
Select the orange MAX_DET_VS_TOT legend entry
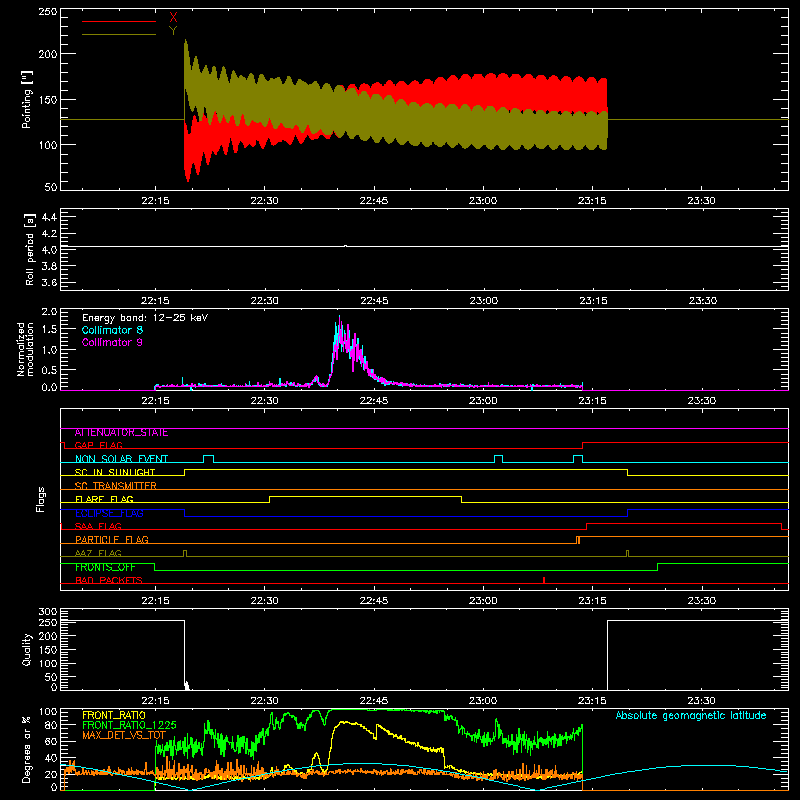pos(124,735)
